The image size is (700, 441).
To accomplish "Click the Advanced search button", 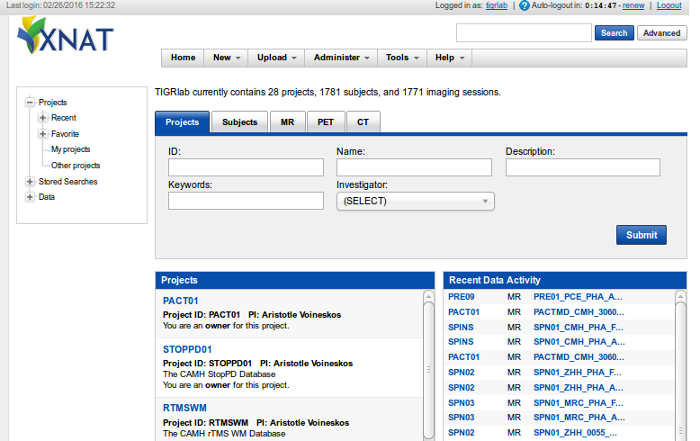I will tap(662, 33).
